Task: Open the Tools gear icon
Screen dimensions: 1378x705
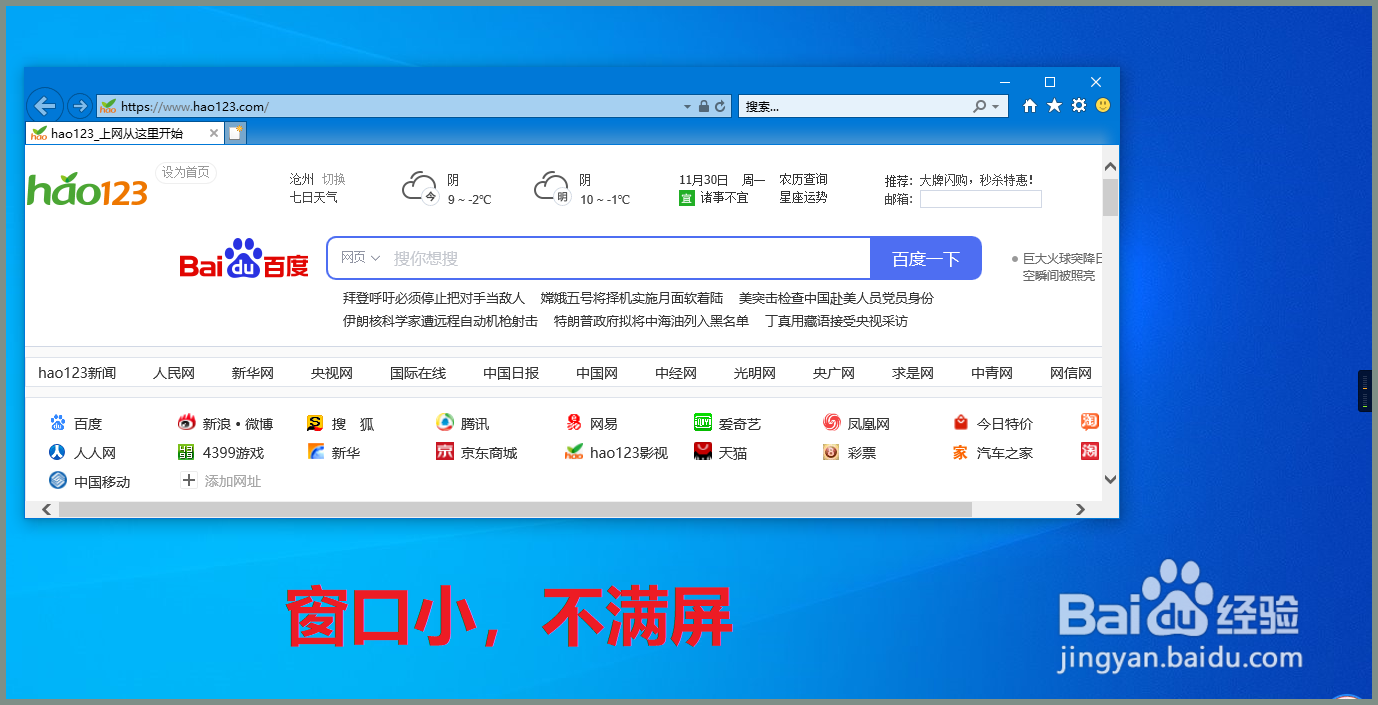Action: (1079, 105)
